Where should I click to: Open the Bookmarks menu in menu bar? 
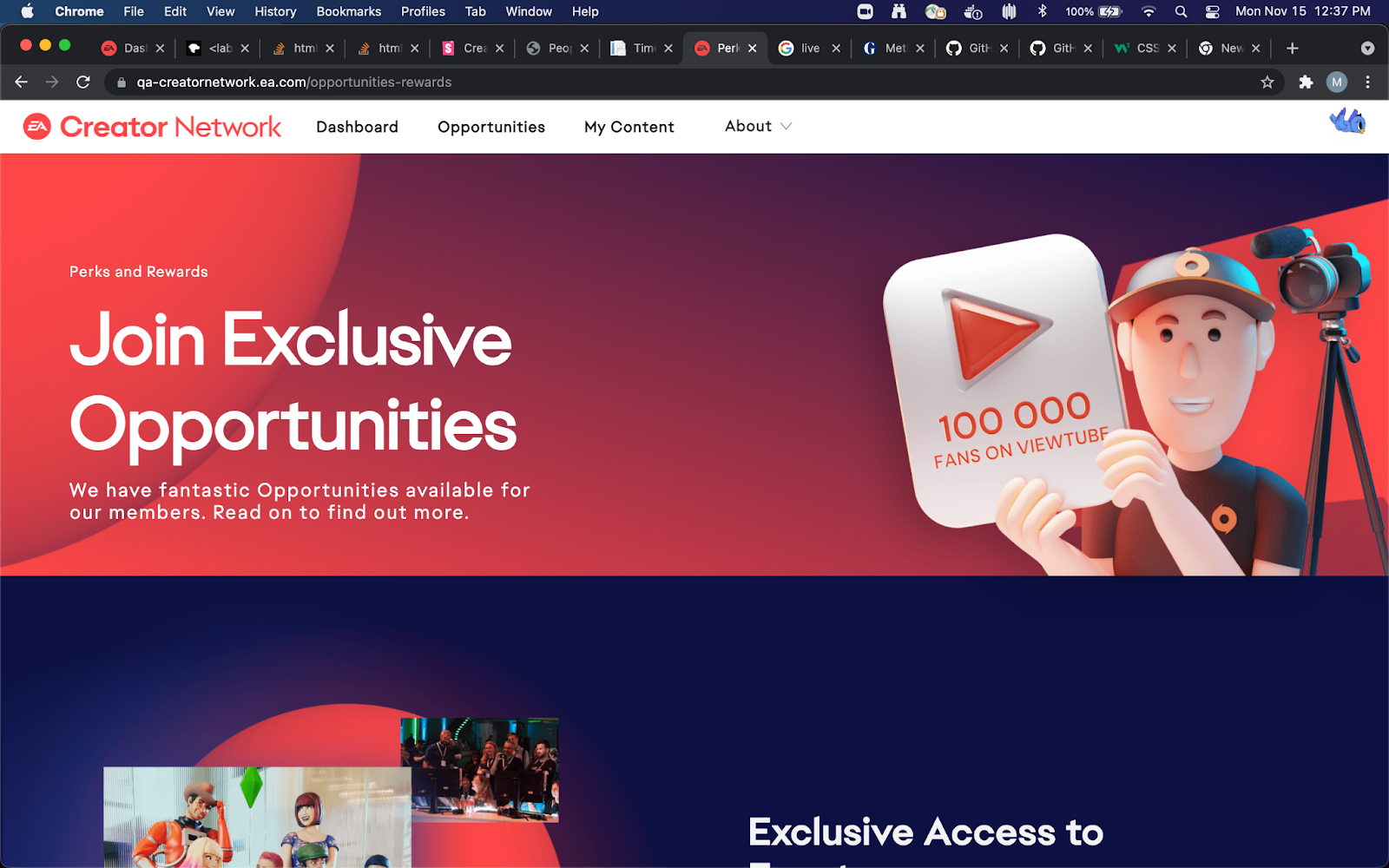(348, 11)
